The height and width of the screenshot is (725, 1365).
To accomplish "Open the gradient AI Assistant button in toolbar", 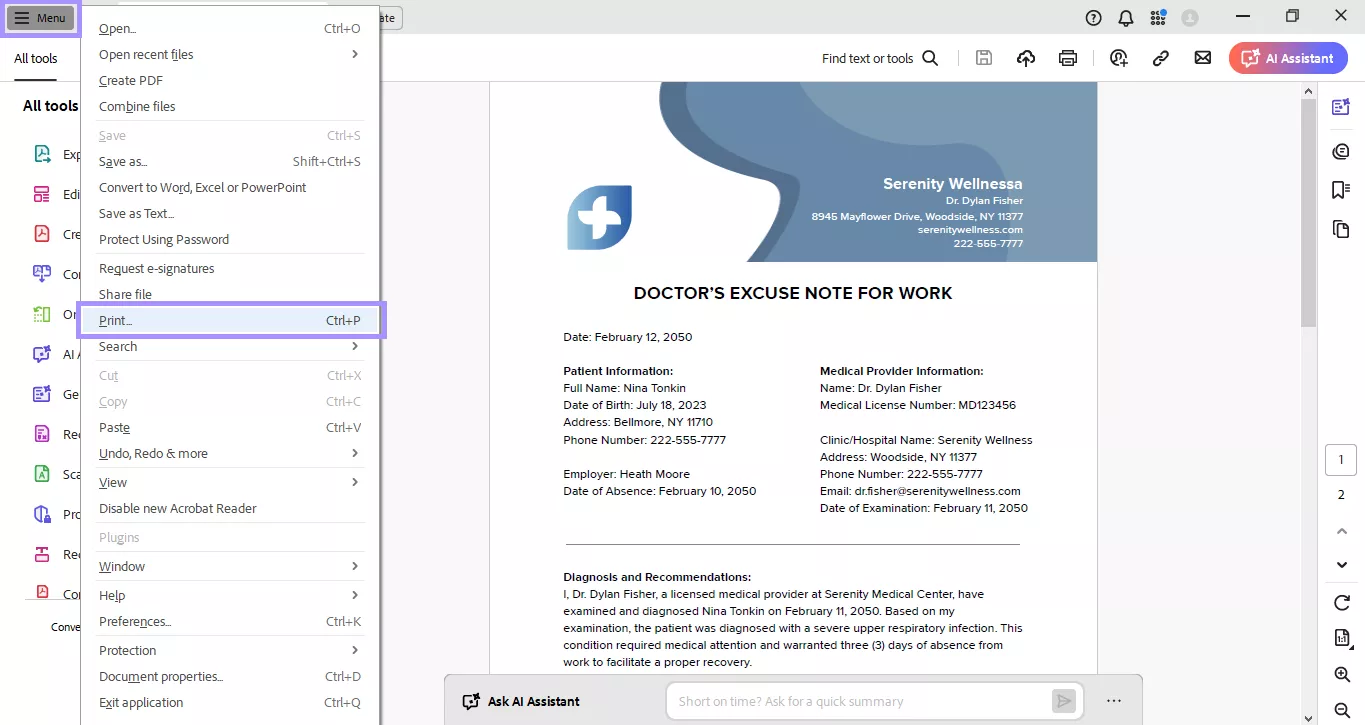I will (x=1288, y=58).
